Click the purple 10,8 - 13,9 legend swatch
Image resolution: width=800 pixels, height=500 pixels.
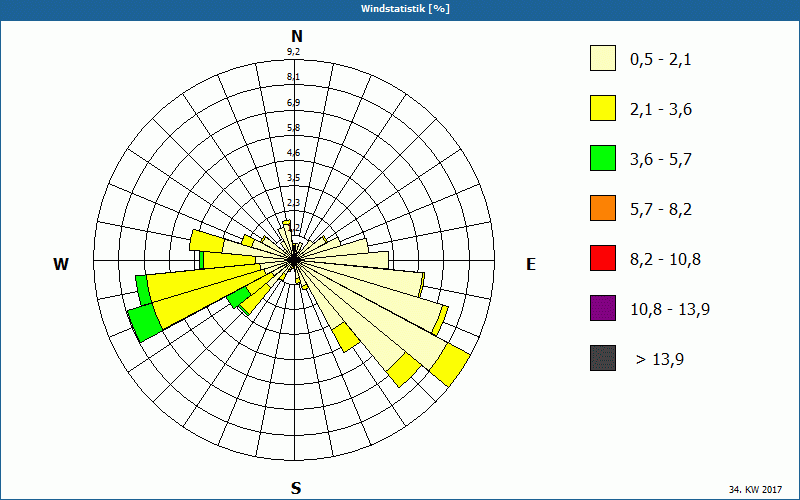[x=603, y=308]
